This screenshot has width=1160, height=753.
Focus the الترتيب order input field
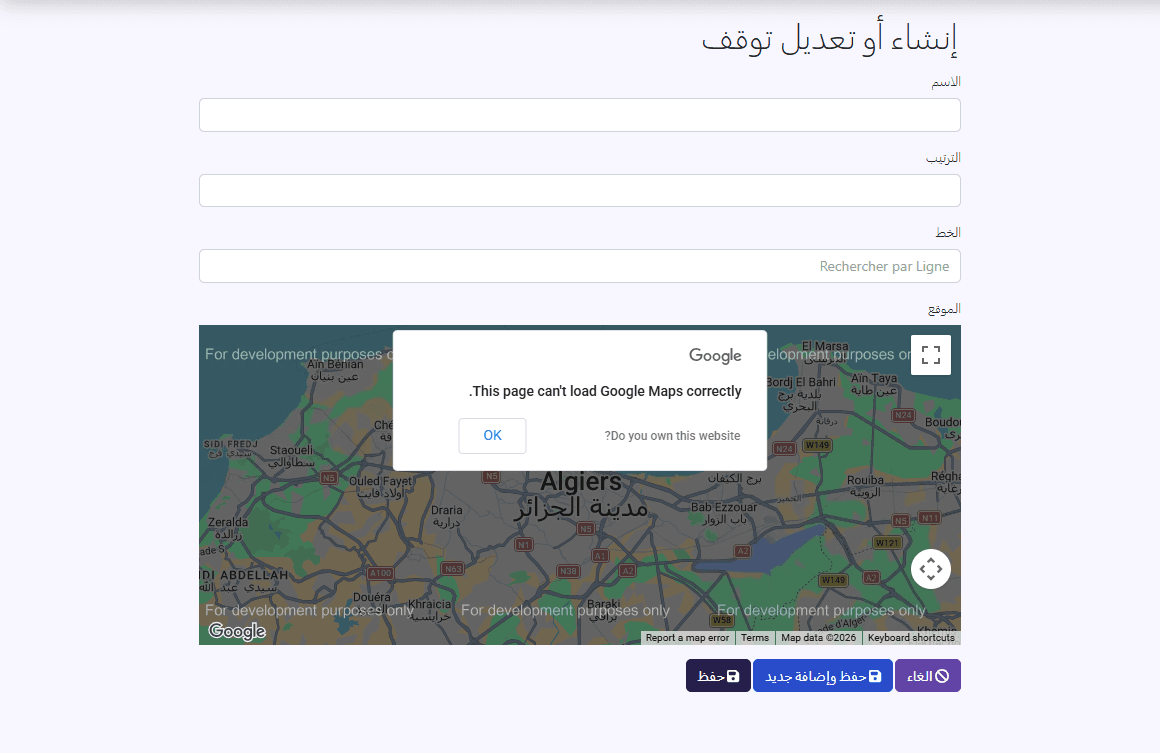click(579, 191)
